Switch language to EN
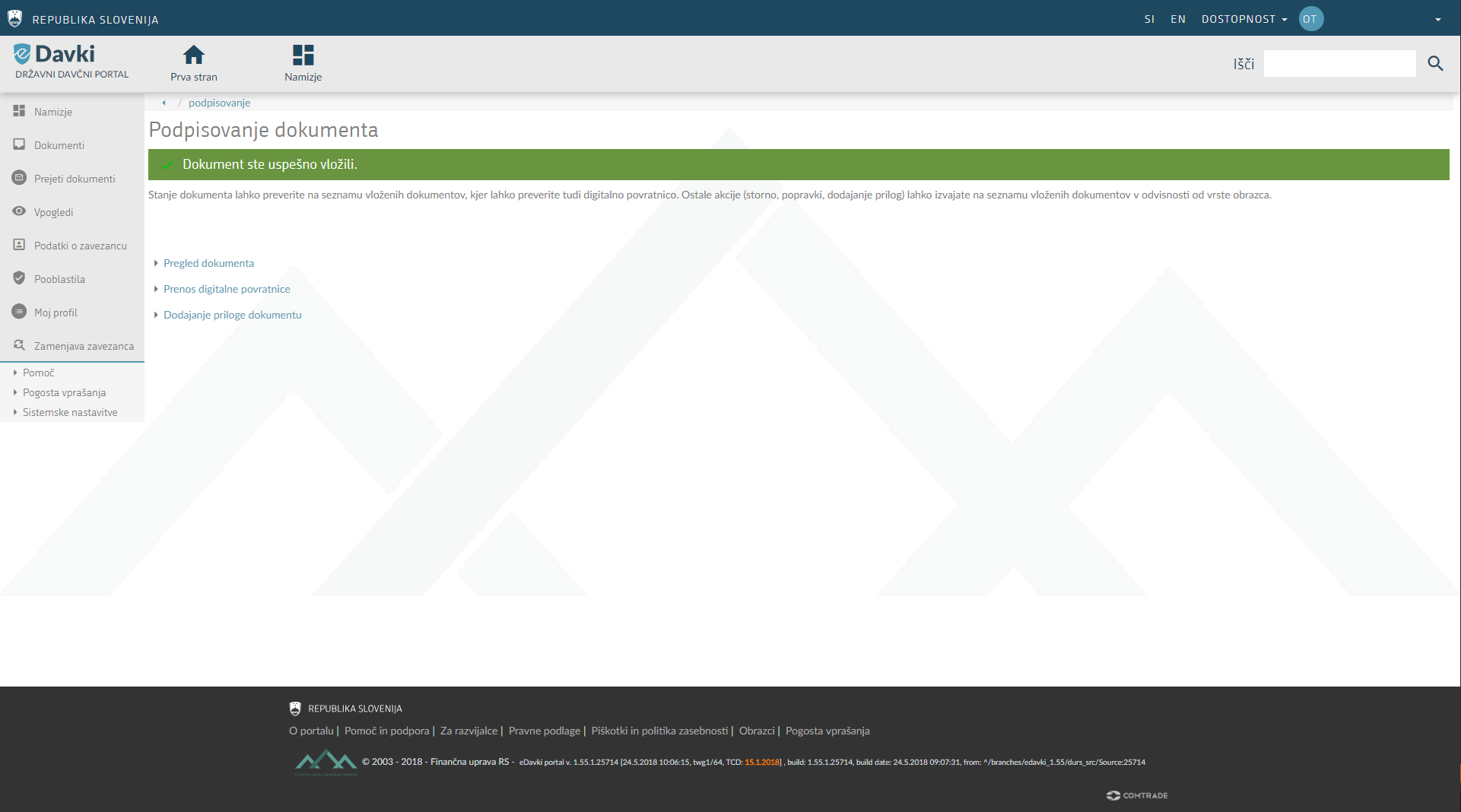 click(1177, 19)
